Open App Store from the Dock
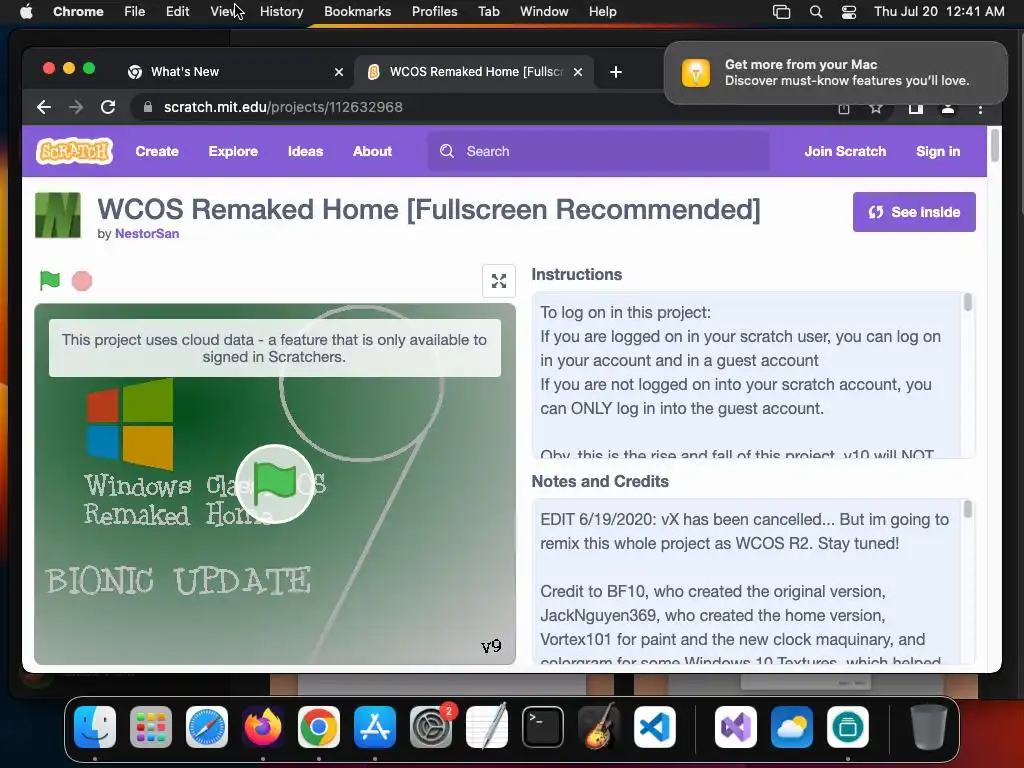 pos(375,727)
